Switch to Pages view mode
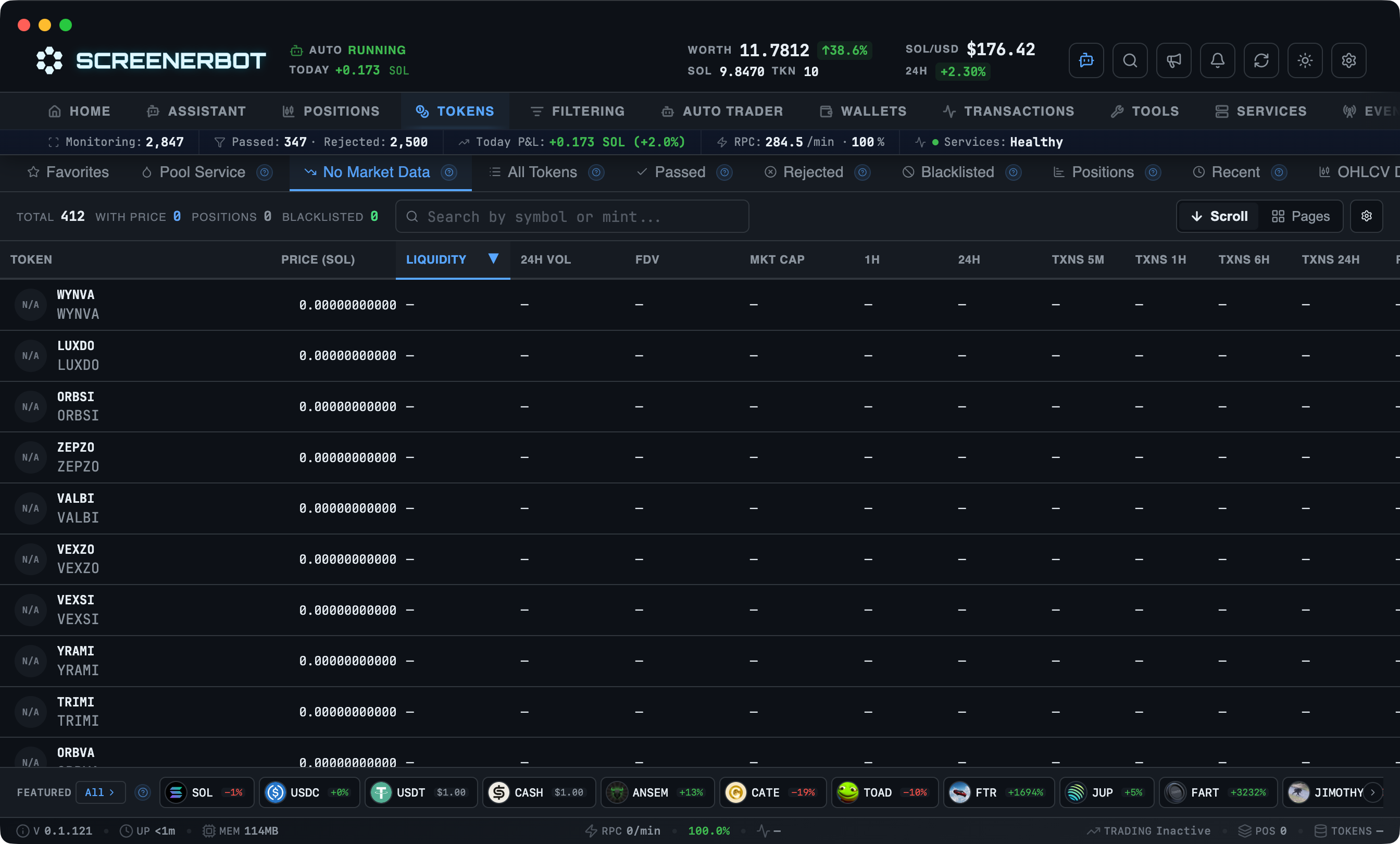The height and width of the screenshot is (844, 1400). coord(1301,216)
